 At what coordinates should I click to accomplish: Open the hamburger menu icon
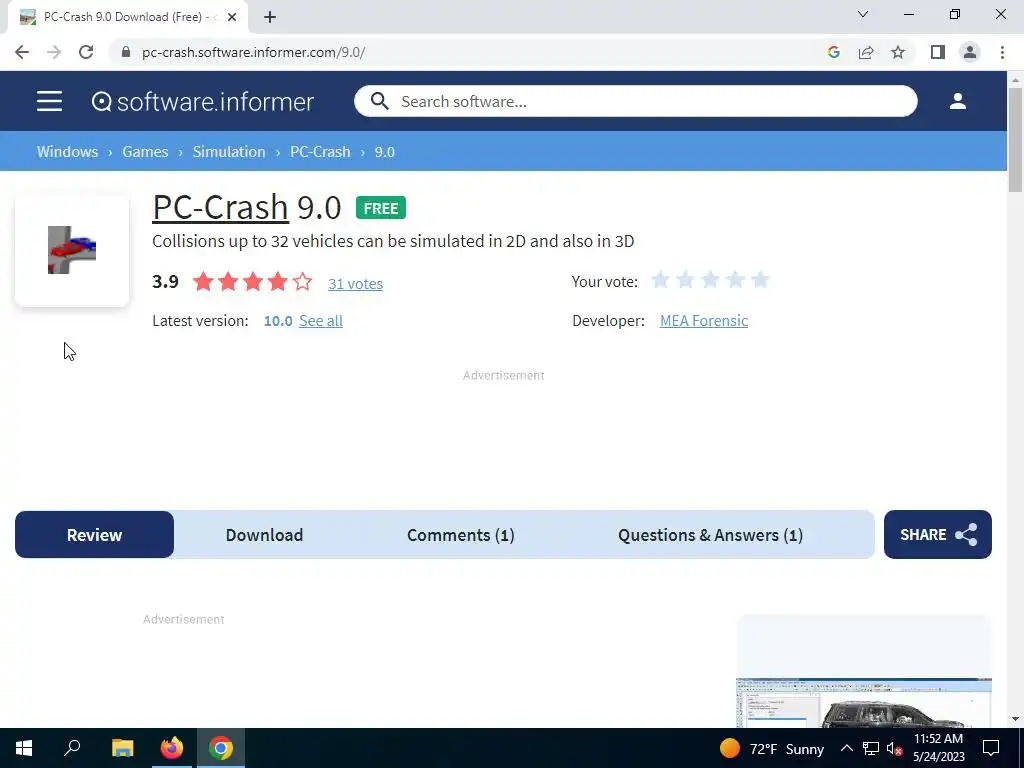click(49, 101)
